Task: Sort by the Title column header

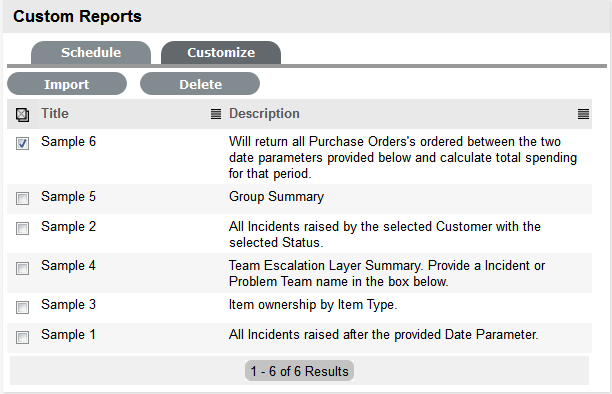Action: [x=55, y=114]
